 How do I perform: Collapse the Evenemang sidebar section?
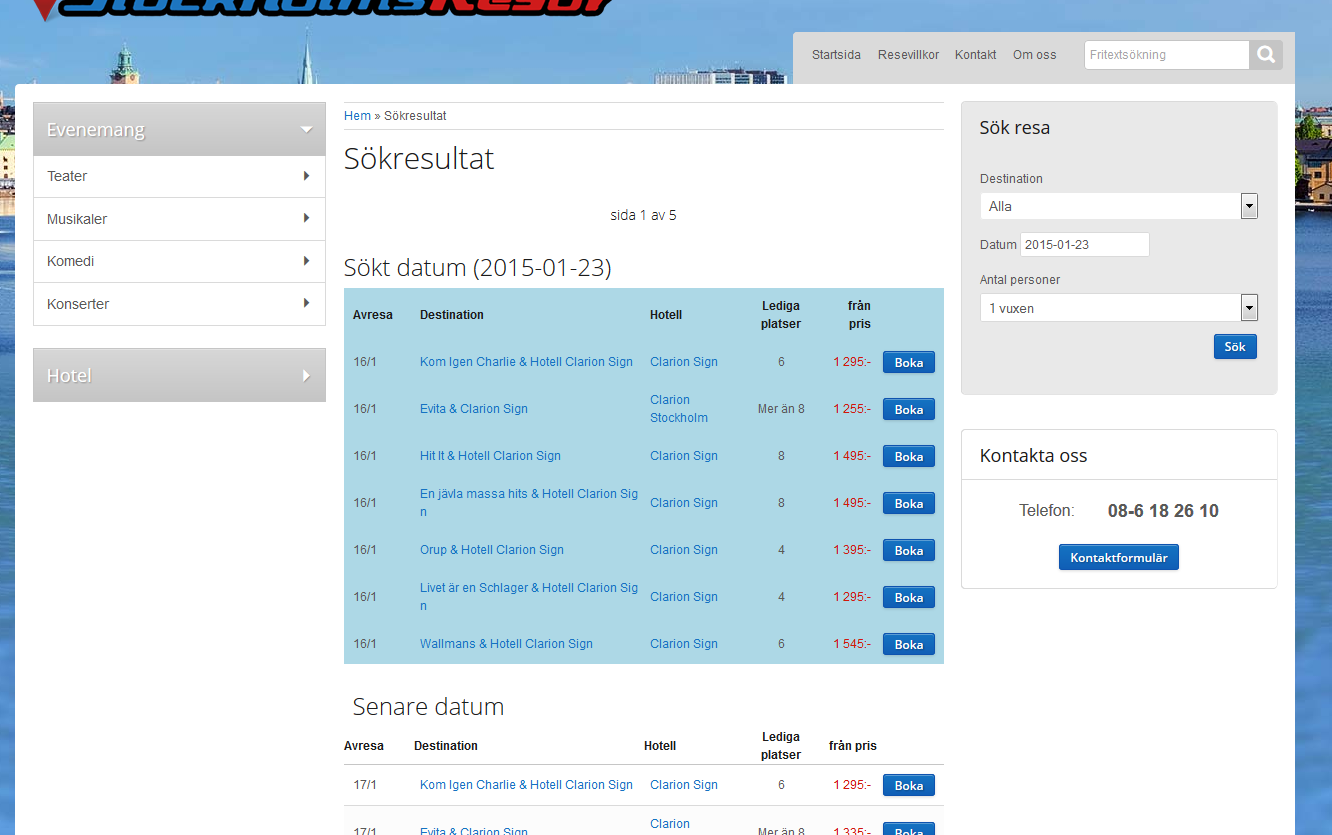(x=306, y=130)
